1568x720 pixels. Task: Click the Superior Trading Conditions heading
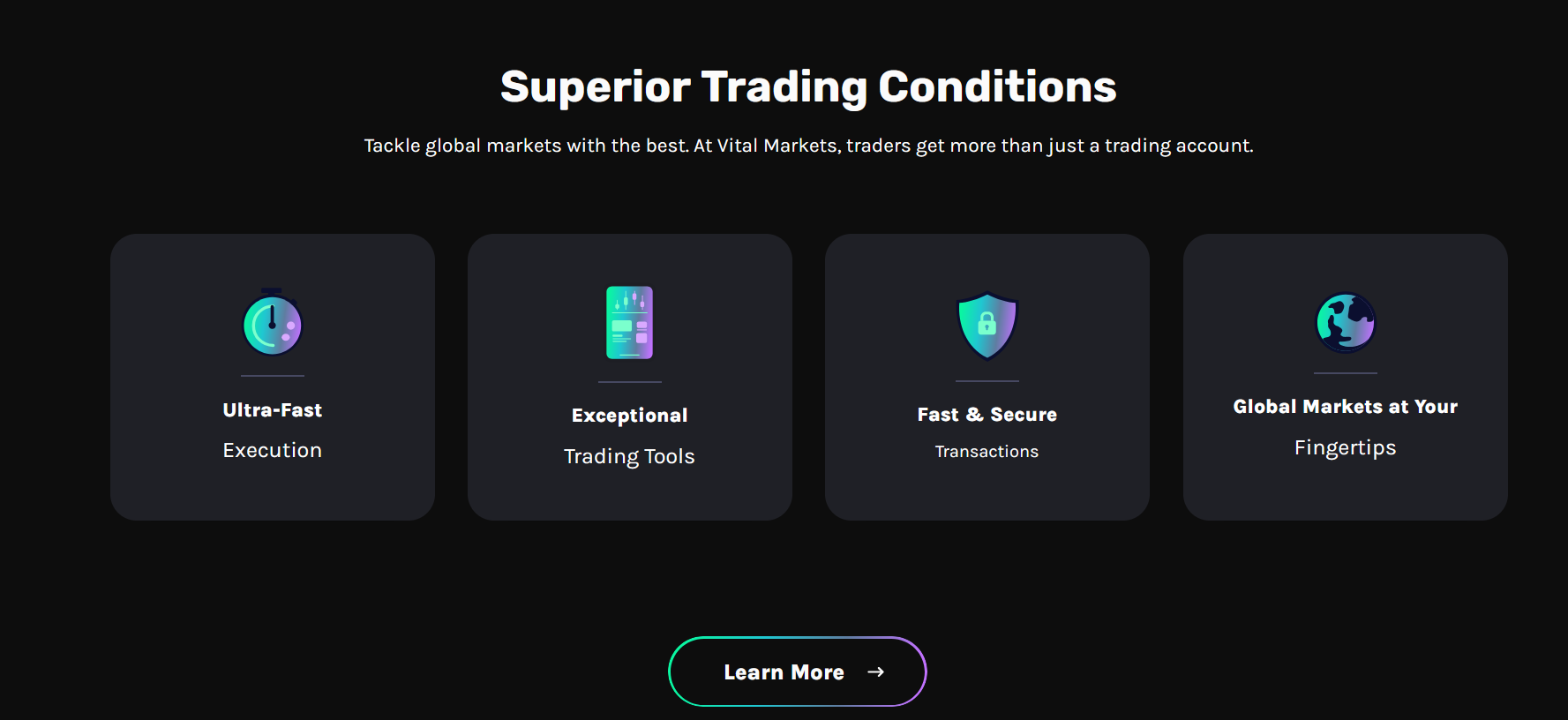808,87
